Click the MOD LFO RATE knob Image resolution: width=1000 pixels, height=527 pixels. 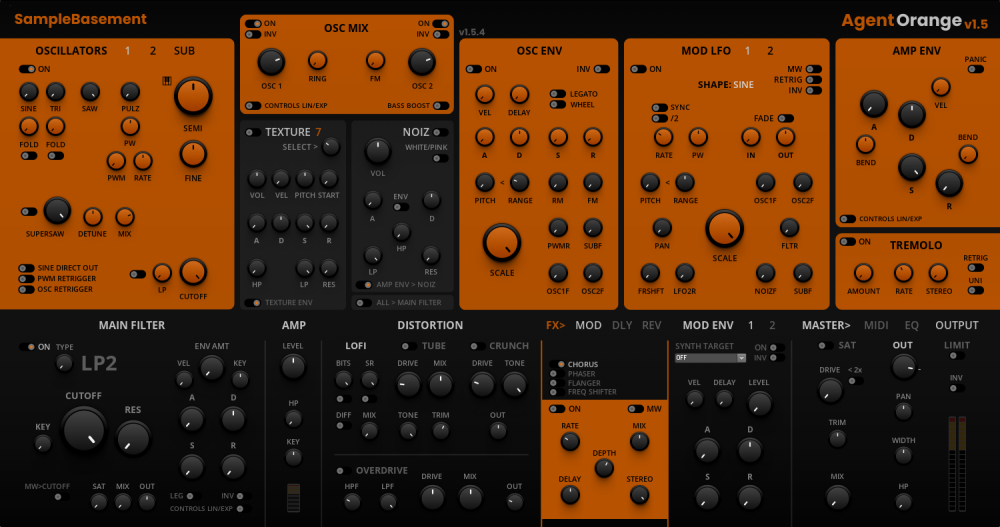[663, 137]
